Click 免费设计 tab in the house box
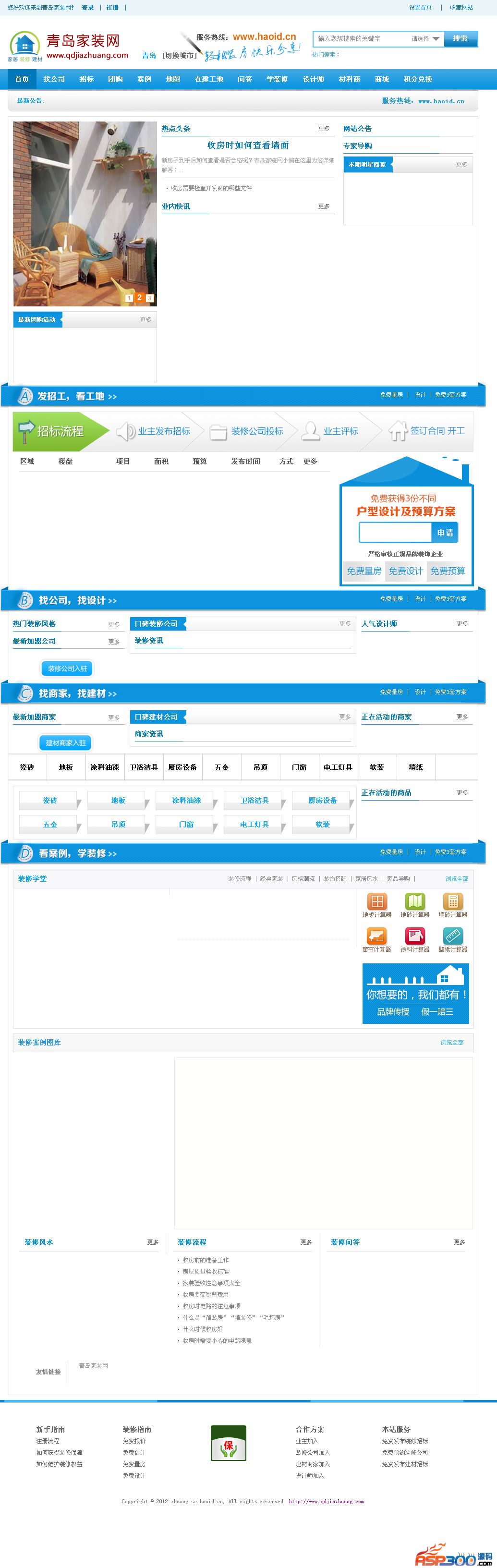 click(x=406, y=571)
